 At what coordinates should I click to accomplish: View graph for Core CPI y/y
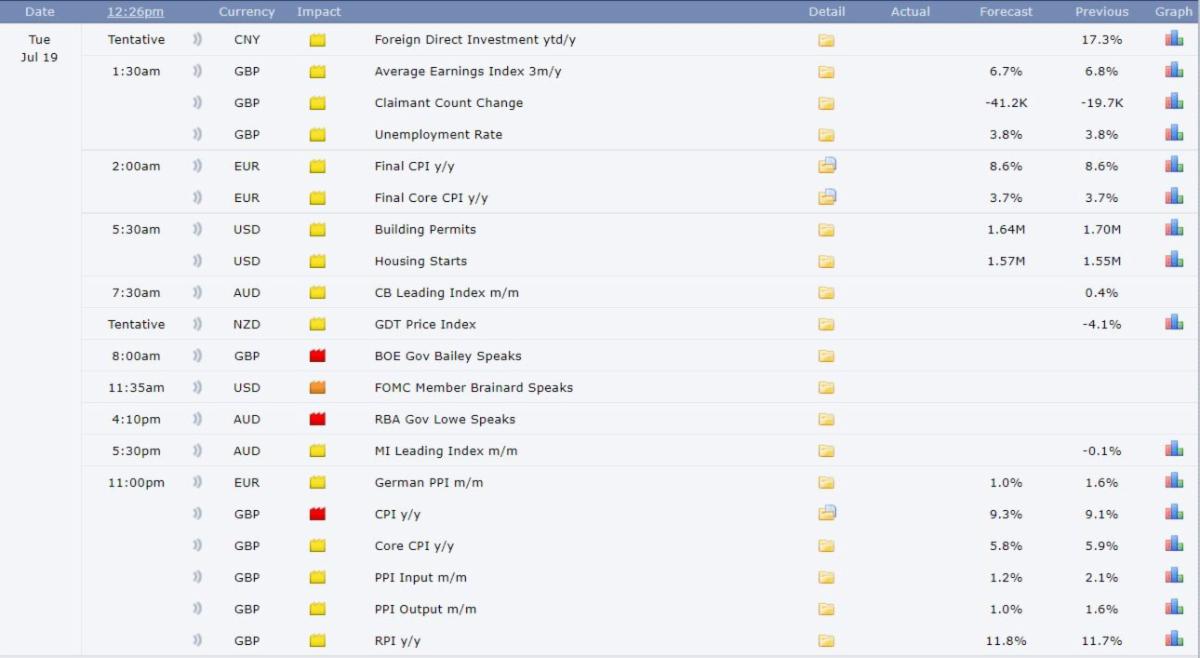point(1174,544)
